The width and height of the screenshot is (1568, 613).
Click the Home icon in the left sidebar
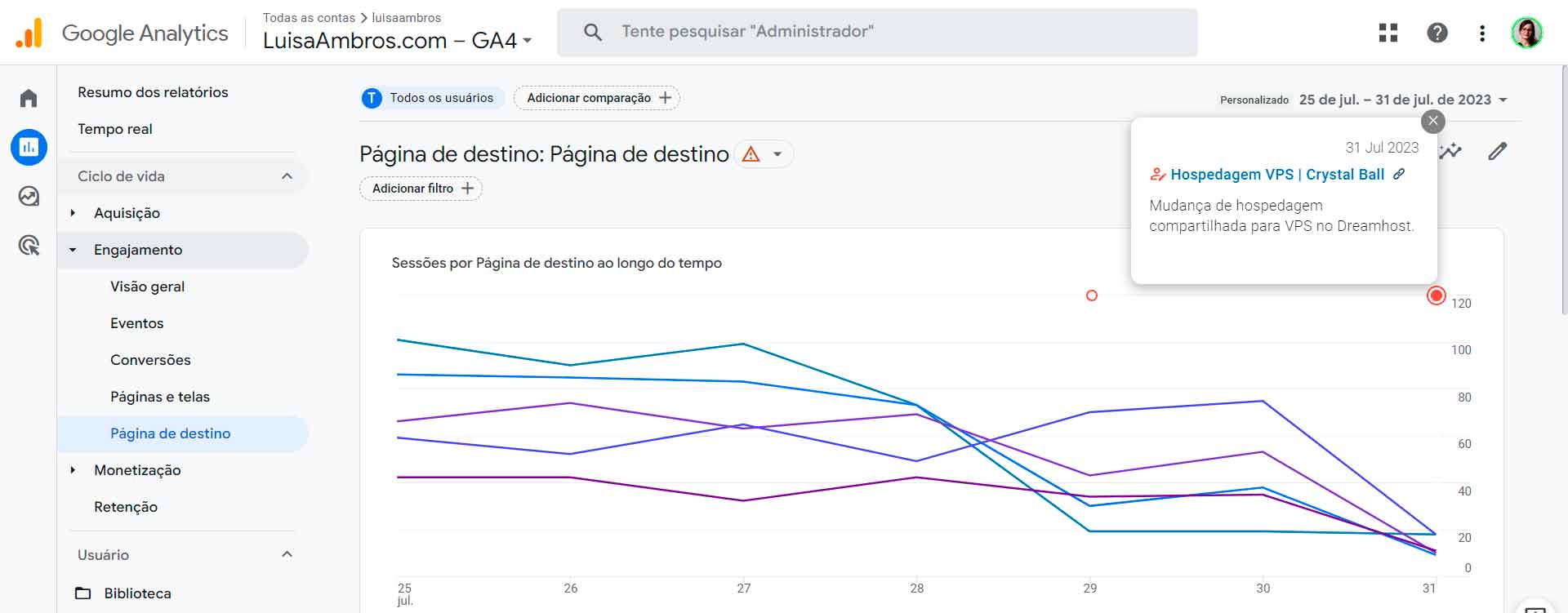pos(28,96)
